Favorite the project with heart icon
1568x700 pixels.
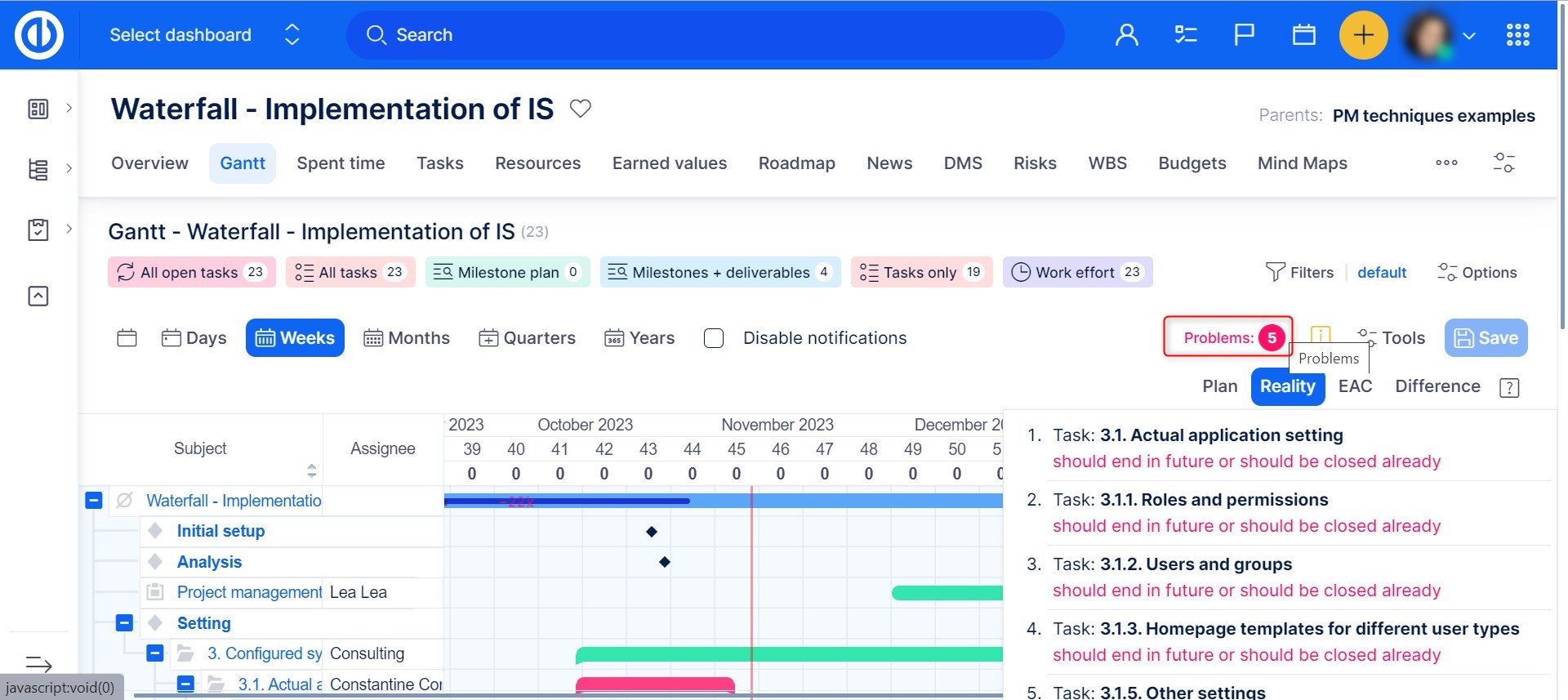pos(580,109)
